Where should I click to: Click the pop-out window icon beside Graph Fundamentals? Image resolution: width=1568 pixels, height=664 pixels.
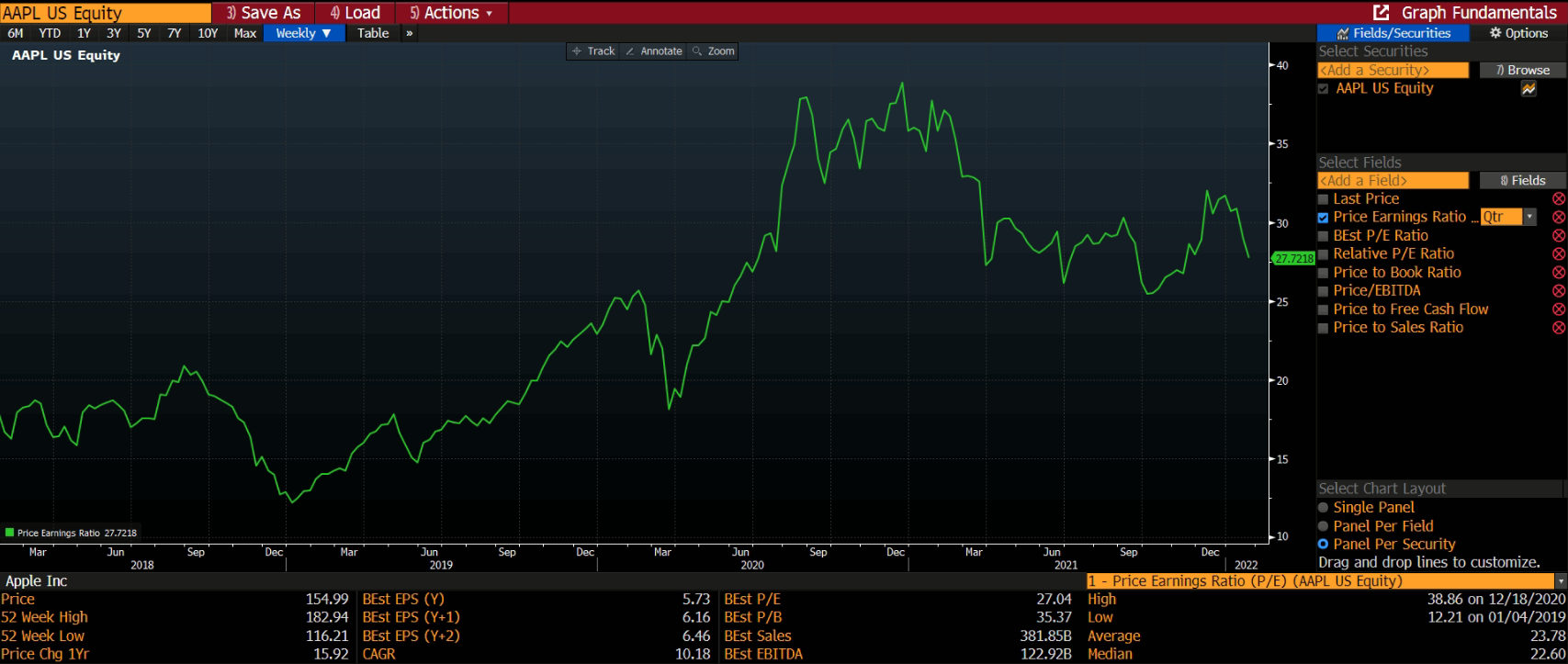click(1381, 13)
